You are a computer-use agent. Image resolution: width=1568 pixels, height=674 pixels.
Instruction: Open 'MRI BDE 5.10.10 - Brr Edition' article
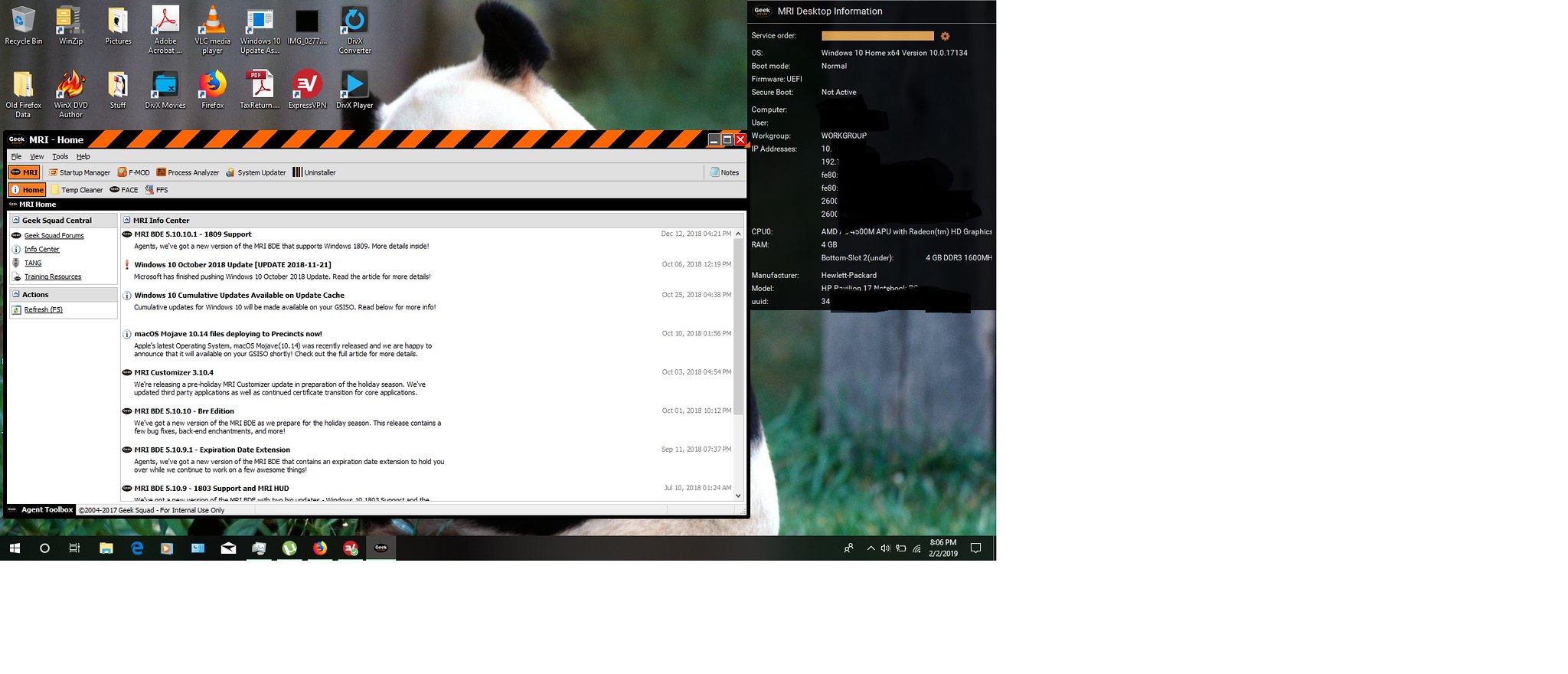tap(185, 411)
